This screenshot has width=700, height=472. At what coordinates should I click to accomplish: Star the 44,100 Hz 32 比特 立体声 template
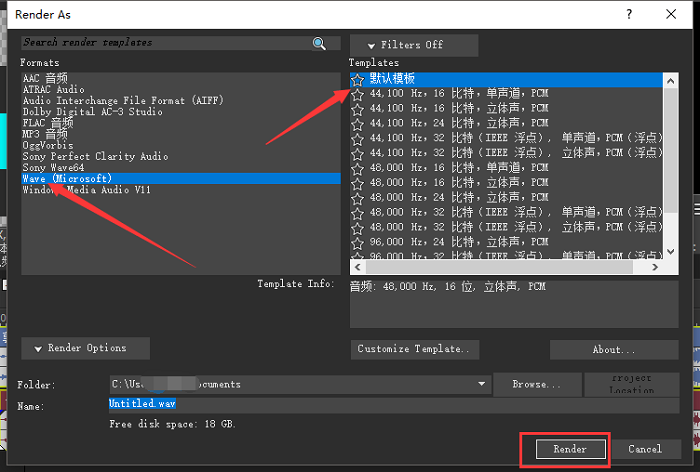(x=357, y=154)
